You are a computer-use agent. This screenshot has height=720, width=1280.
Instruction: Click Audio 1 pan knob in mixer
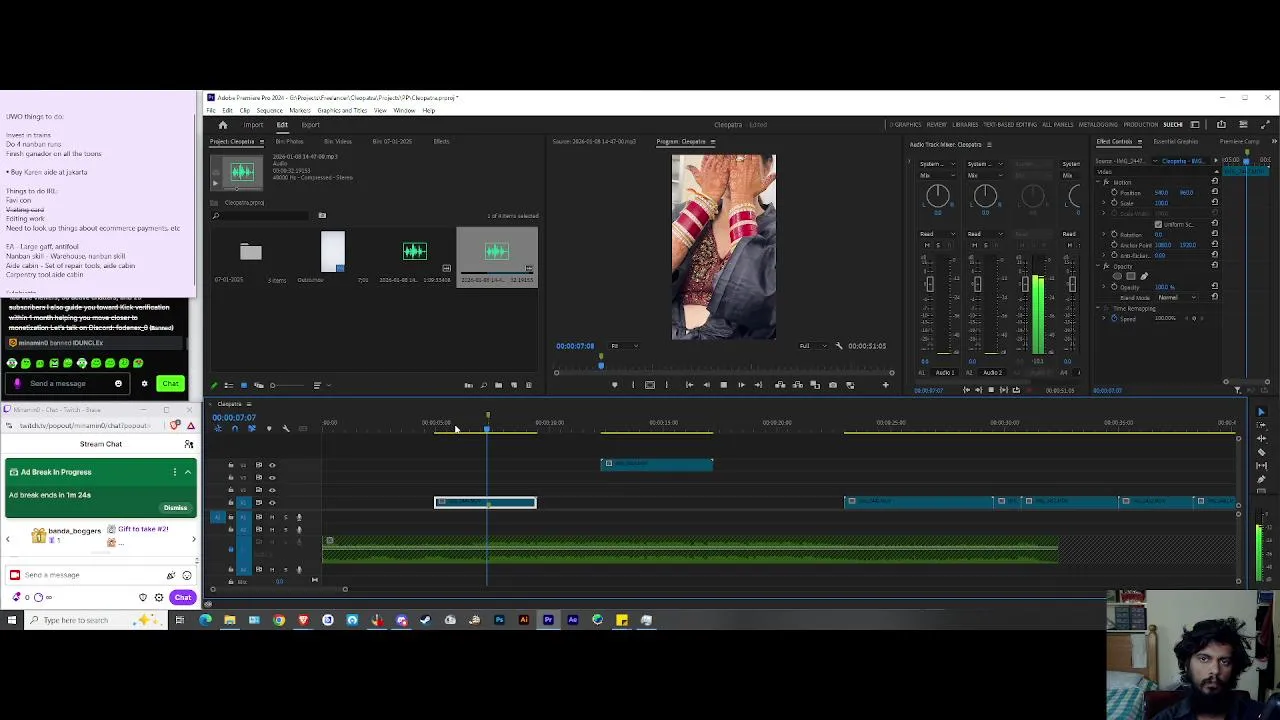(938, 196)
